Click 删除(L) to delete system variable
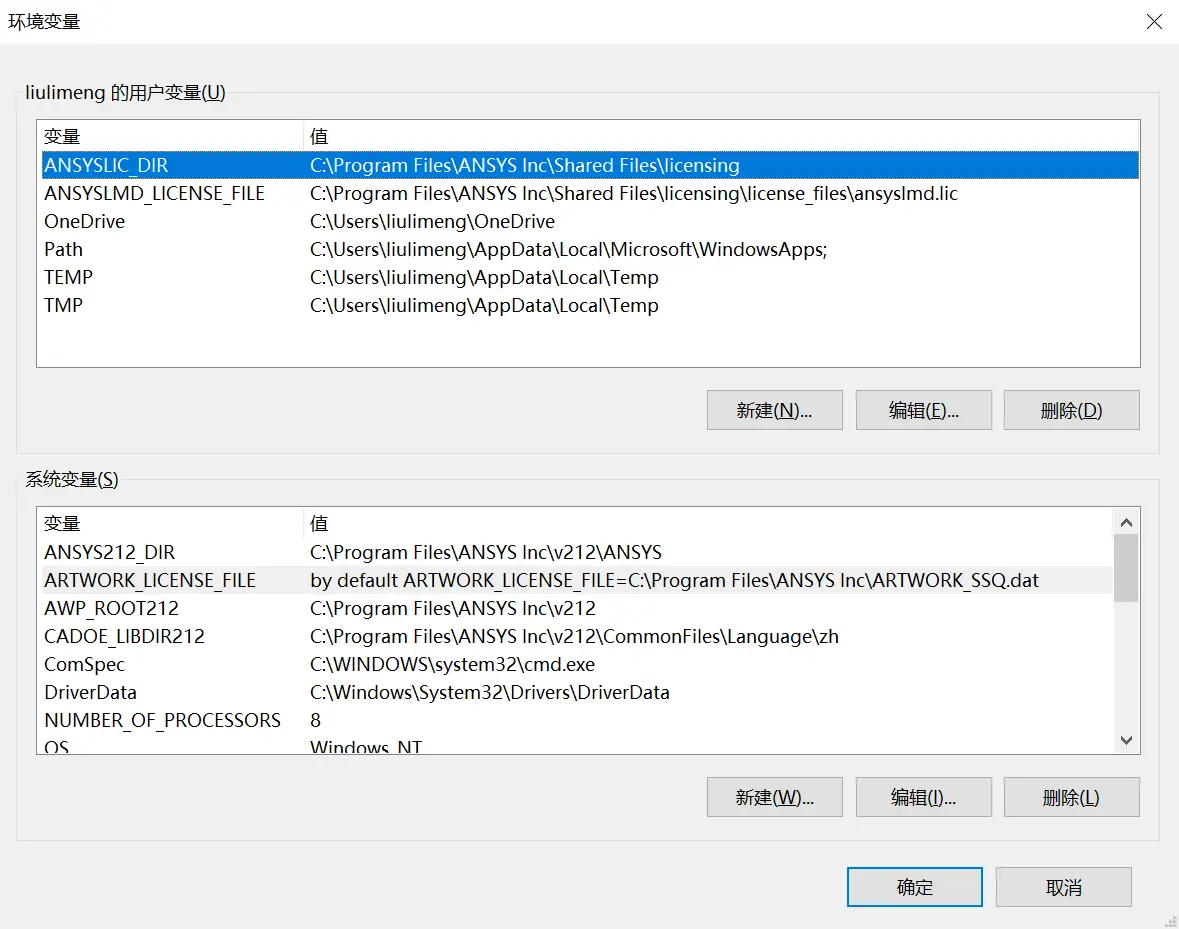The image size is (1179, 929). click(x=1071, y=797)
